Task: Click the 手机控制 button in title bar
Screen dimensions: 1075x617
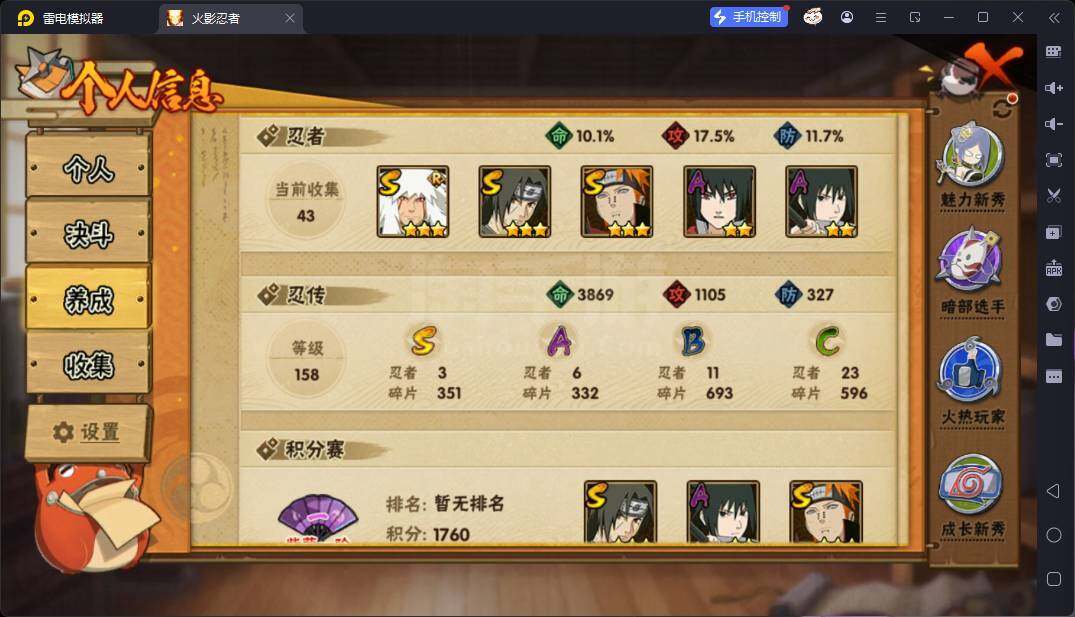Action: [749, 17]
